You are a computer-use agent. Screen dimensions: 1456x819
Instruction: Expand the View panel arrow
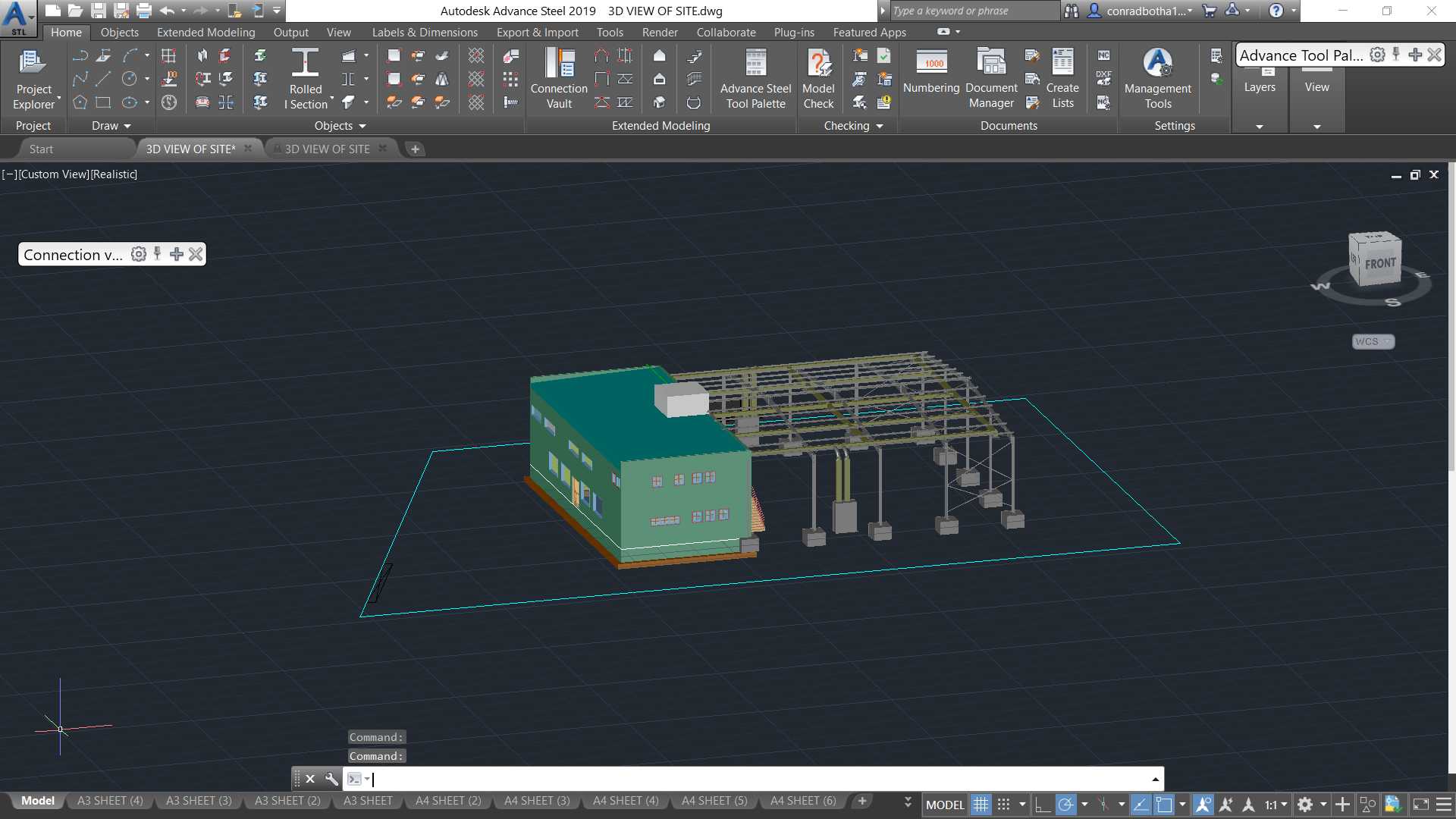[x=1317, y=127]
